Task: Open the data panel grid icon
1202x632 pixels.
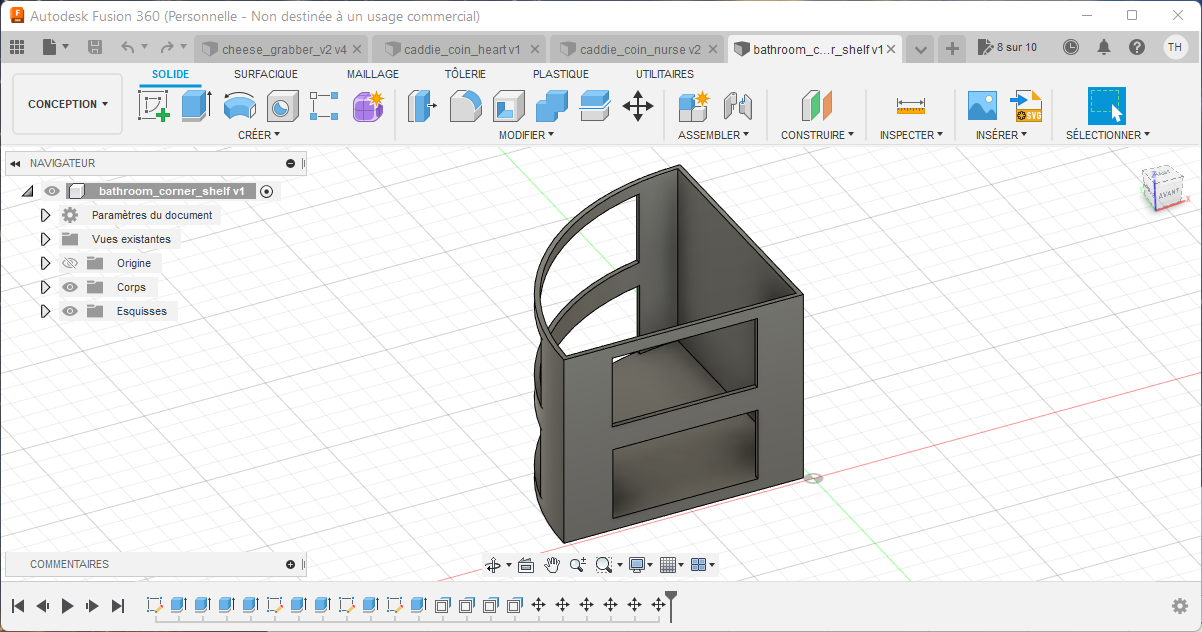Action: tap(17, 47)
